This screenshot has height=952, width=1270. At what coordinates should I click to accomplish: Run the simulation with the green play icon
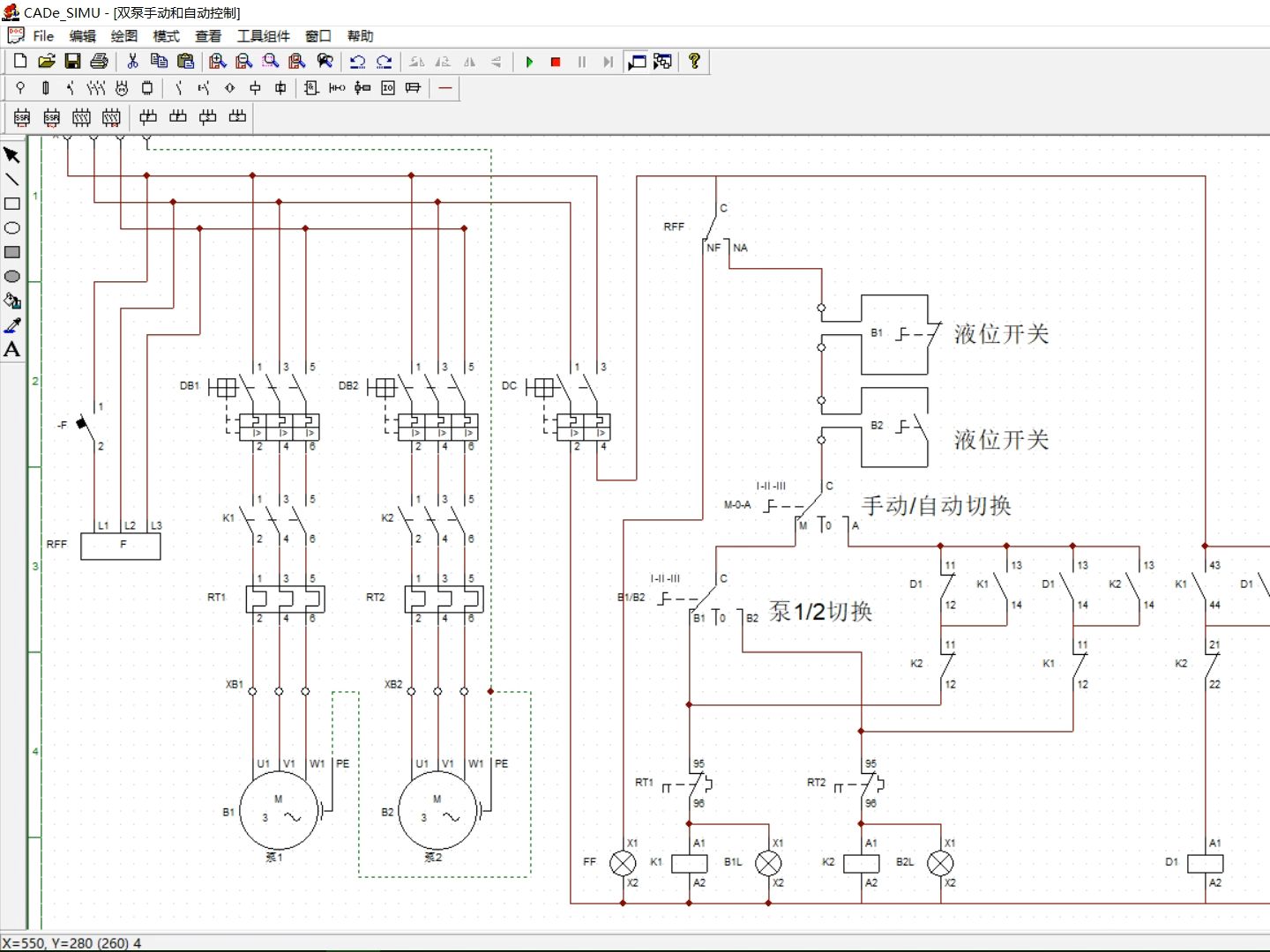528,62
